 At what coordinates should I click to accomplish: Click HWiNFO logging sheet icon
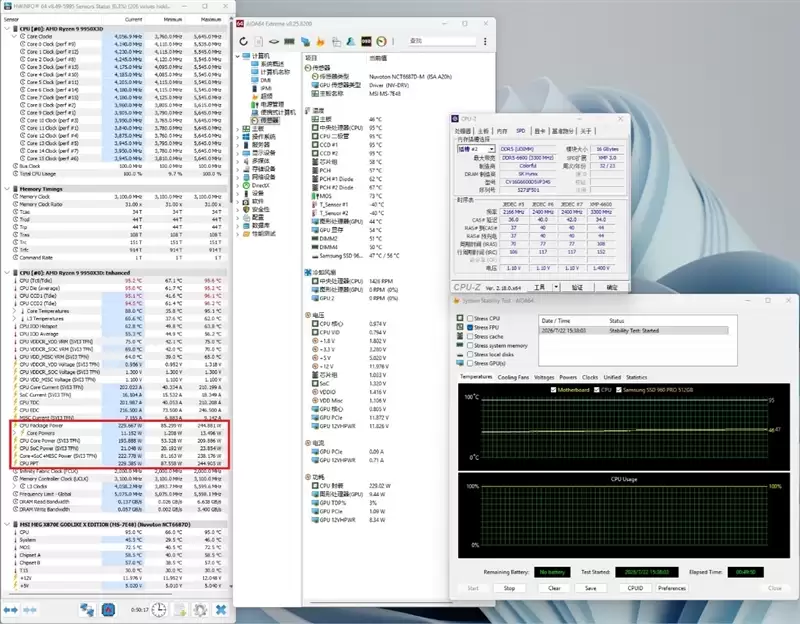coord(180,609)
